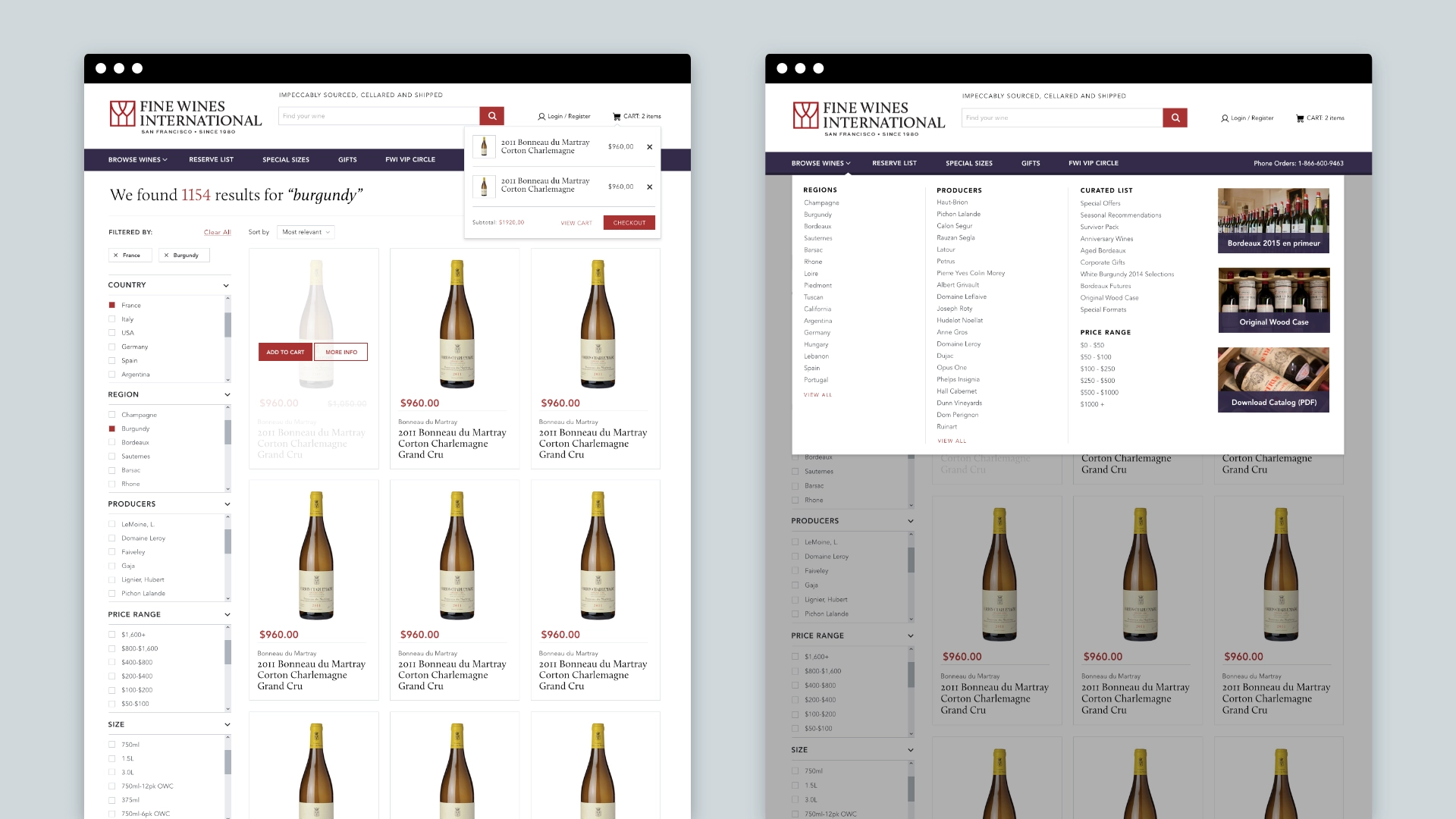
Task: Check the France country checkbox
Action: click(x=112, y=306)
